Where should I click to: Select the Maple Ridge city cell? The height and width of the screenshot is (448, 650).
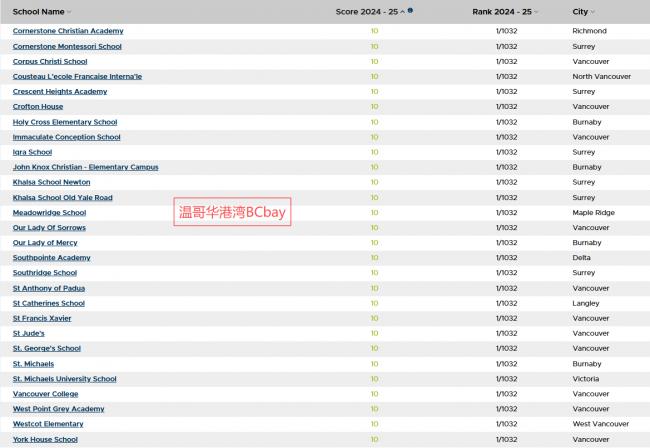[593, 213]
